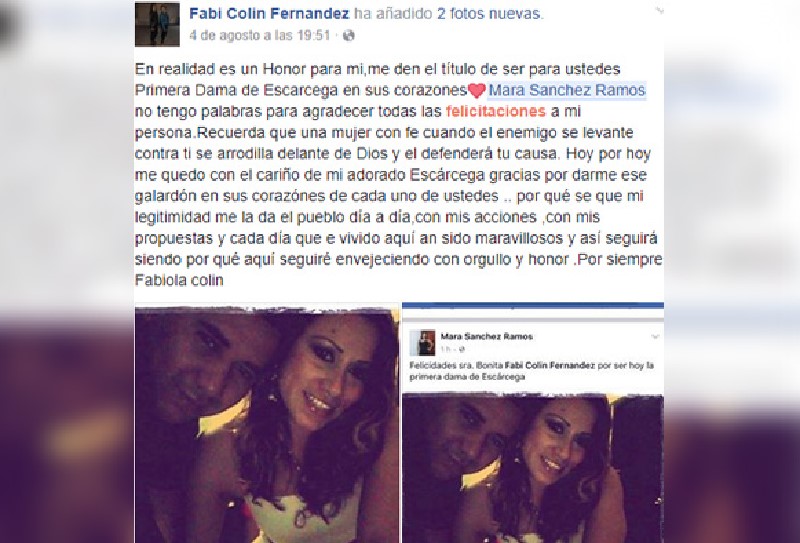Click bold 'Fabi Colin Fernandez' mention in embedded post
The height and width of the screenshot is (543, 800).
tap(549, 365)
